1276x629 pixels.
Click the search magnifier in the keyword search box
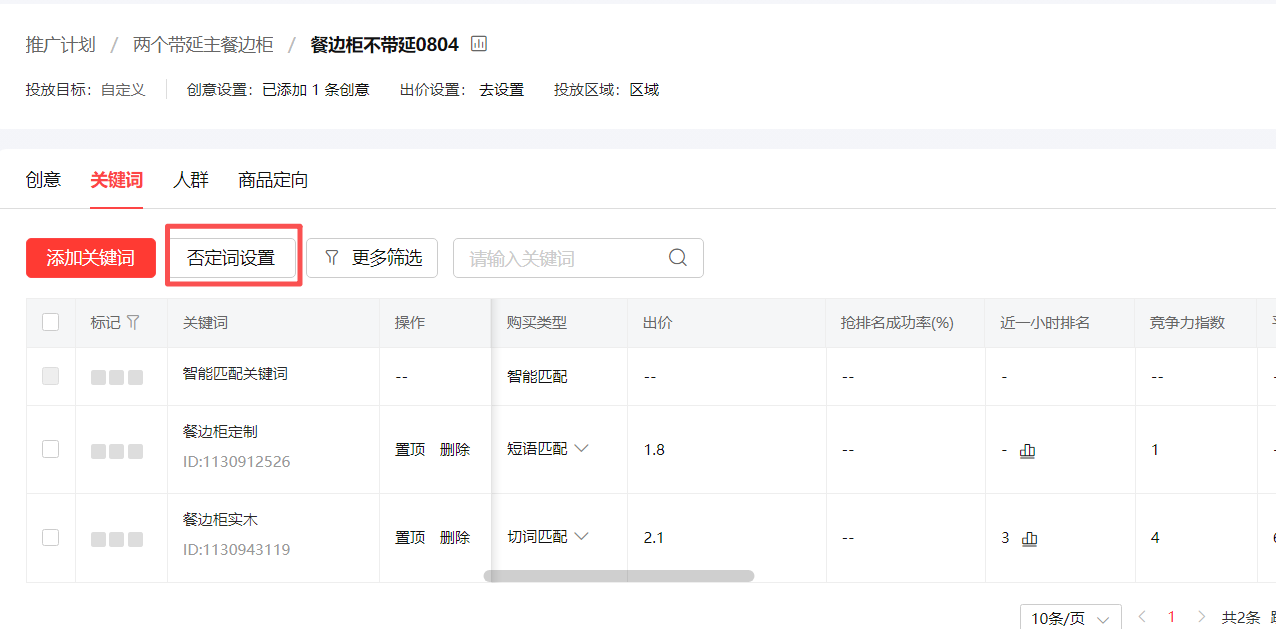click(678, 258)
